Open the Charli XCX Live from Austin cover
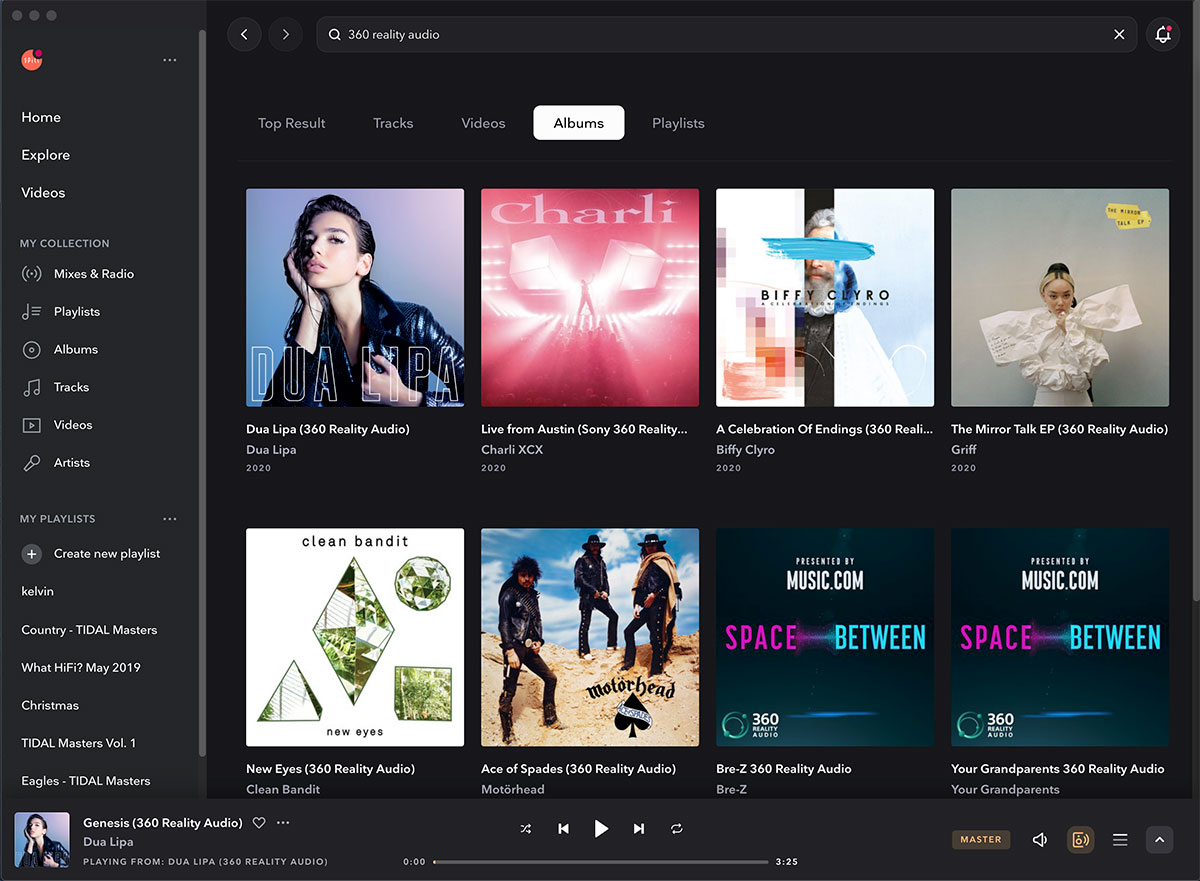1200x881 pixels. 590,298
